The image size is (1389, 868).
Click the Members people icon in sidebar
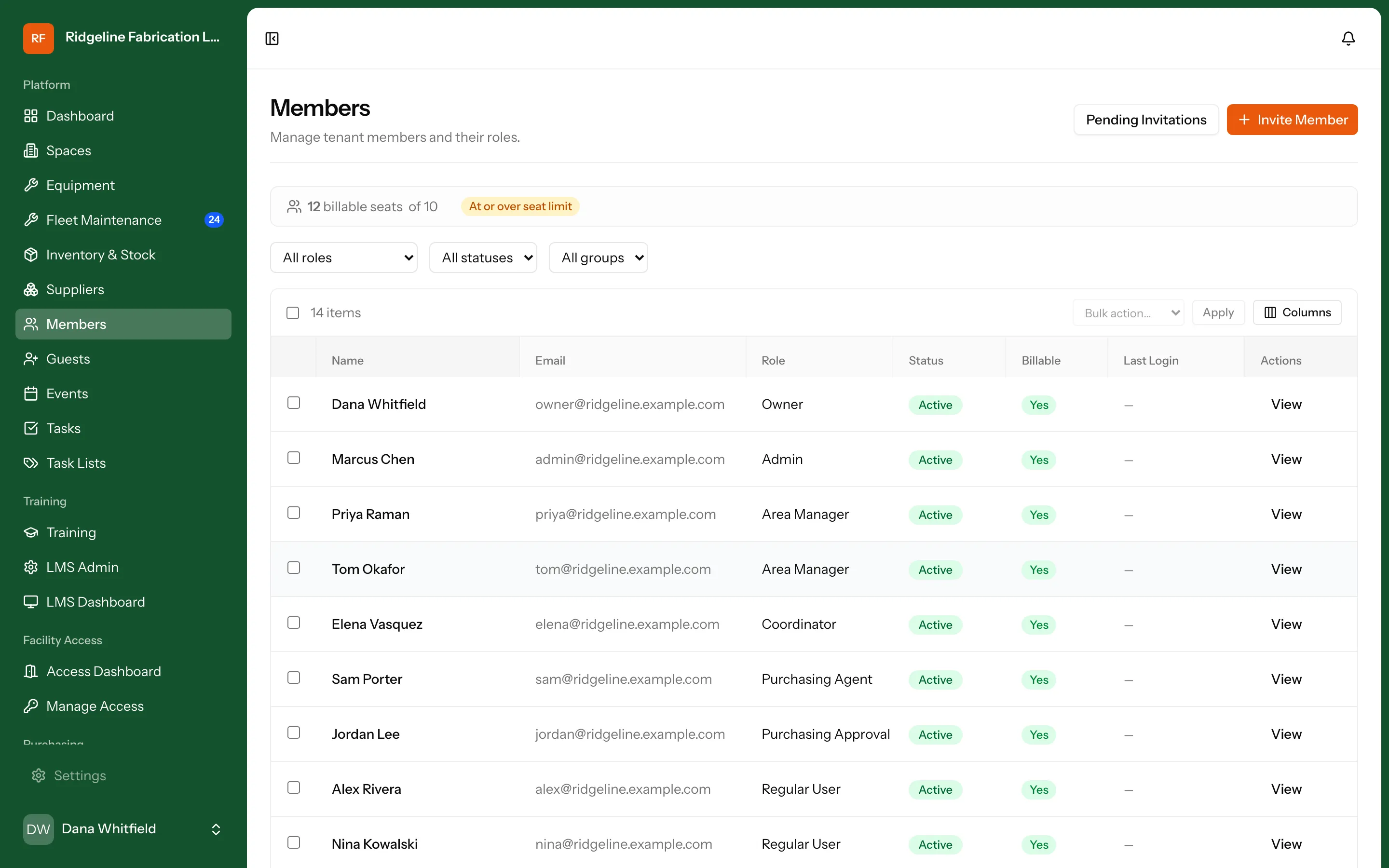31,325
